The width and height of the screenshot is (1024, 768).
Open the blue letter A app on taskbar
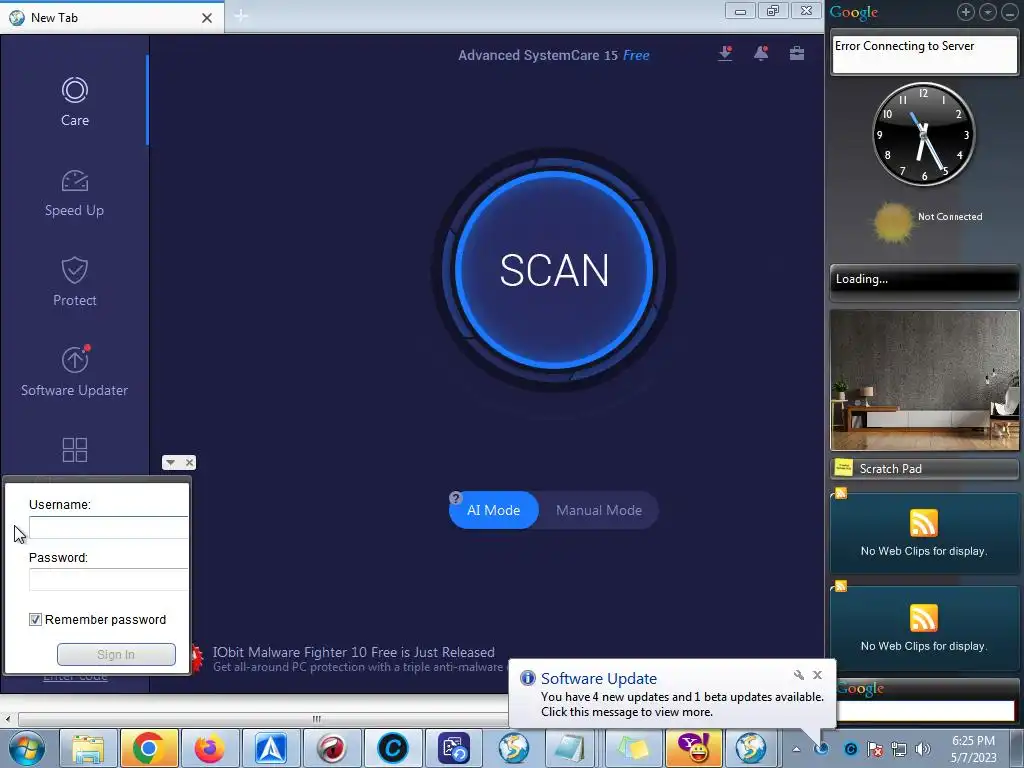click(270, 748)
